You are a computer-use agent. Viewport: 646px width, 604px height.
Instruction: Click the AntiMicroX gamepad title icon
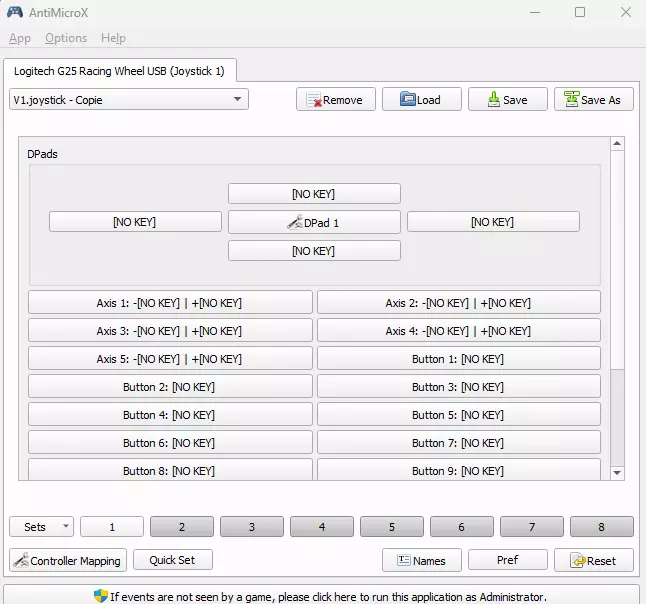[15, 12]
